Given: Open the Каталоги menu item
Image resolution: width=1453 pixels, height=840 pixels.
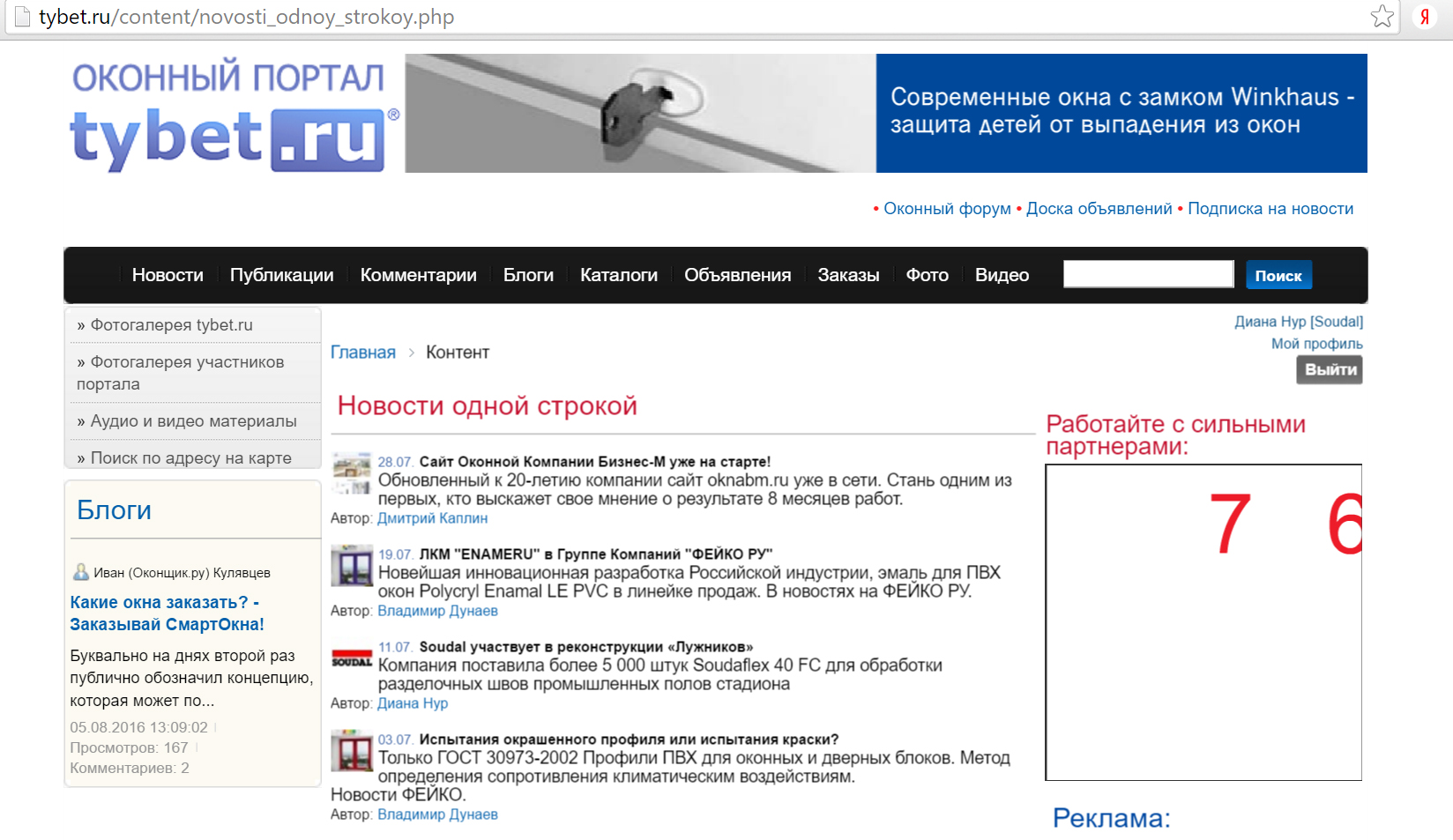Looking at the screenshot, I should click(x=619, y=275).
